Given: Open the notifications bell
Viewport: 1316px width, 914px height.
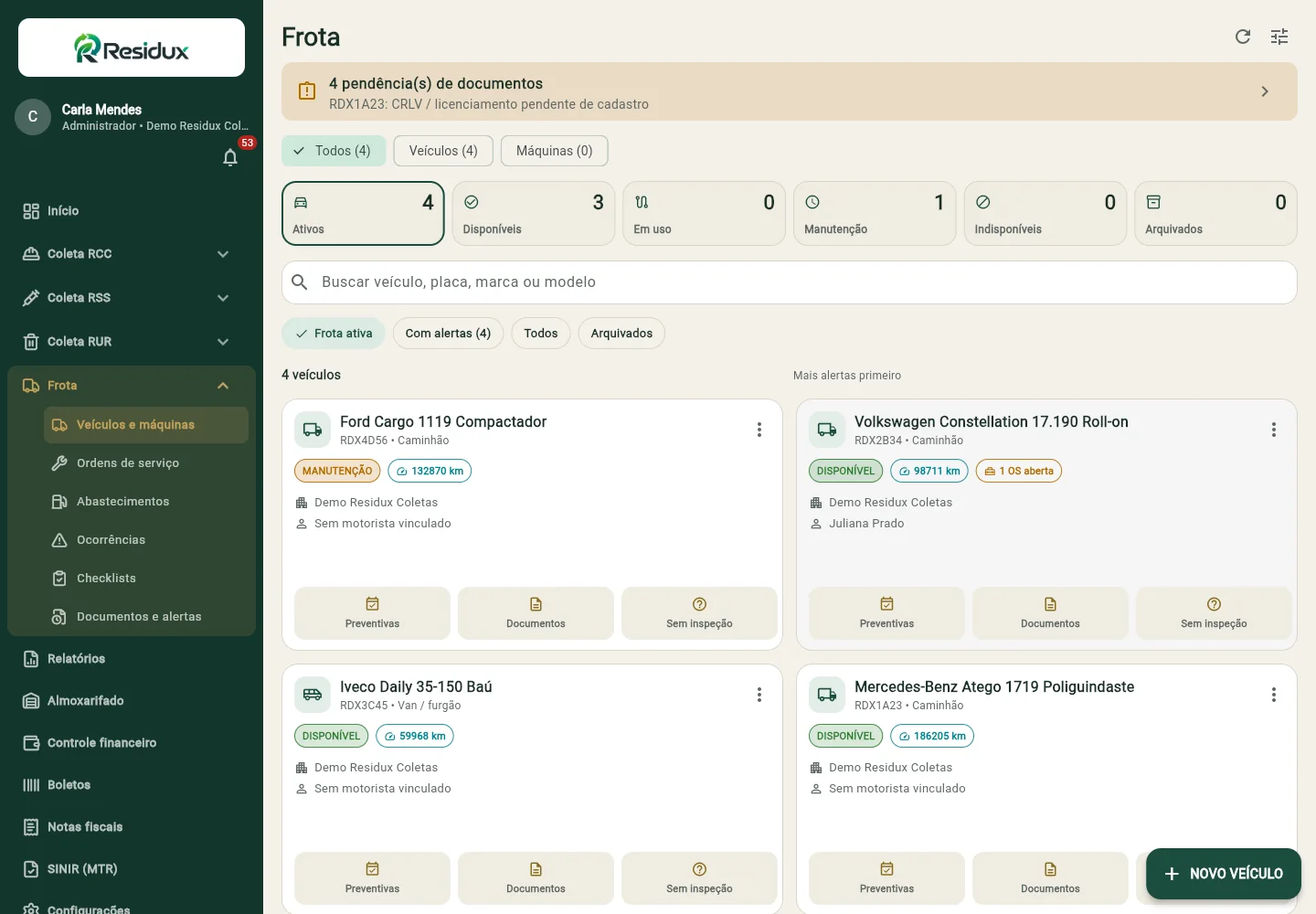Looking at the screenshot, I should click(230, 157).
